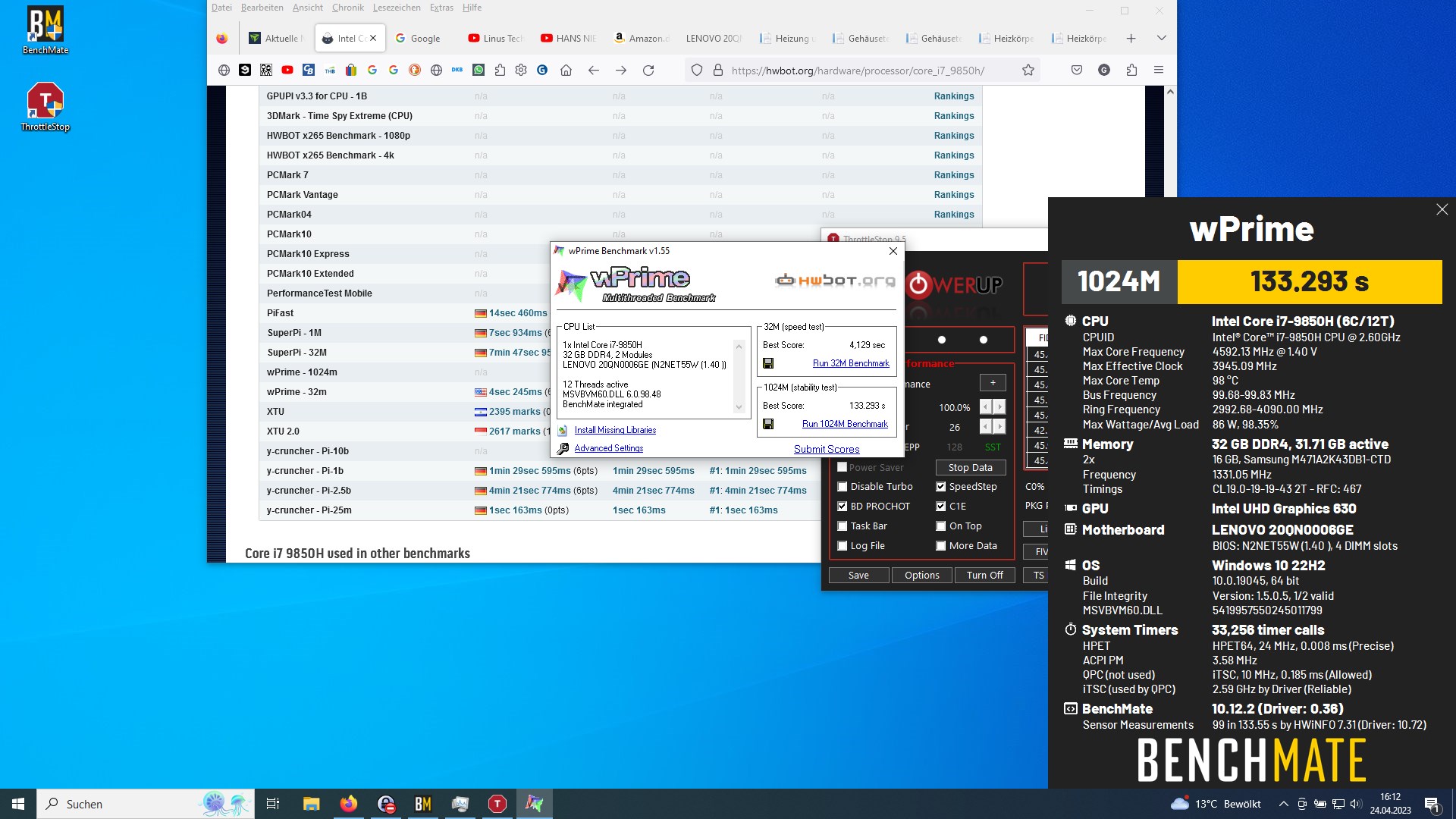The height and width of the screenshot is (819, 1456).
Task: Toggle the SpeedStep checkbox
Action: tap(940, 487)
